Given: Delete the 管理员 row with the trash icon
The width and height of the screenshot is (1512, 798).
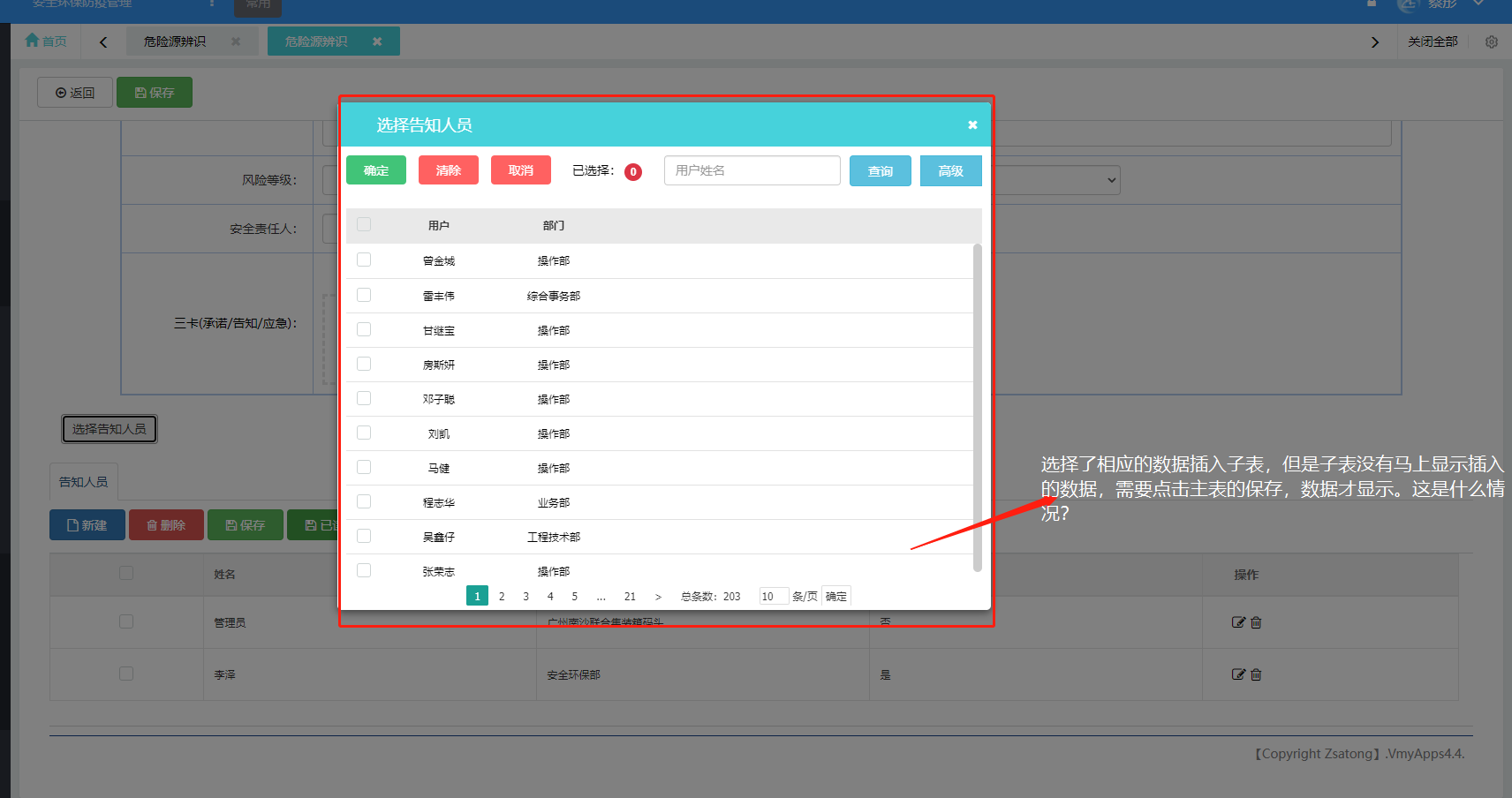Looking at the screenshot, I should (1256, 622).
